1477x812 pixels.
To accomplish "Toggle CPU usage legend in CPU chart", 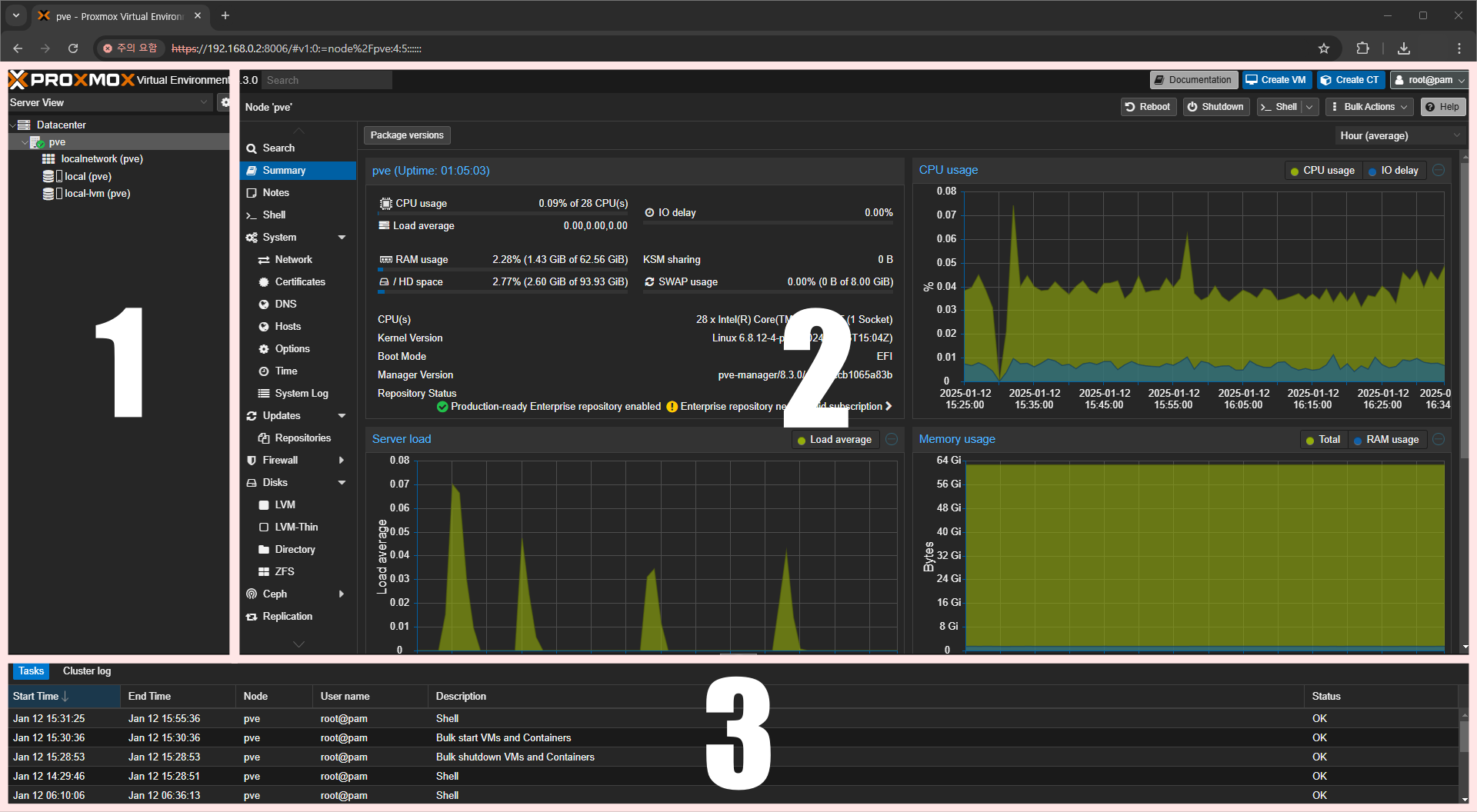I will (x=1323, y=171).
